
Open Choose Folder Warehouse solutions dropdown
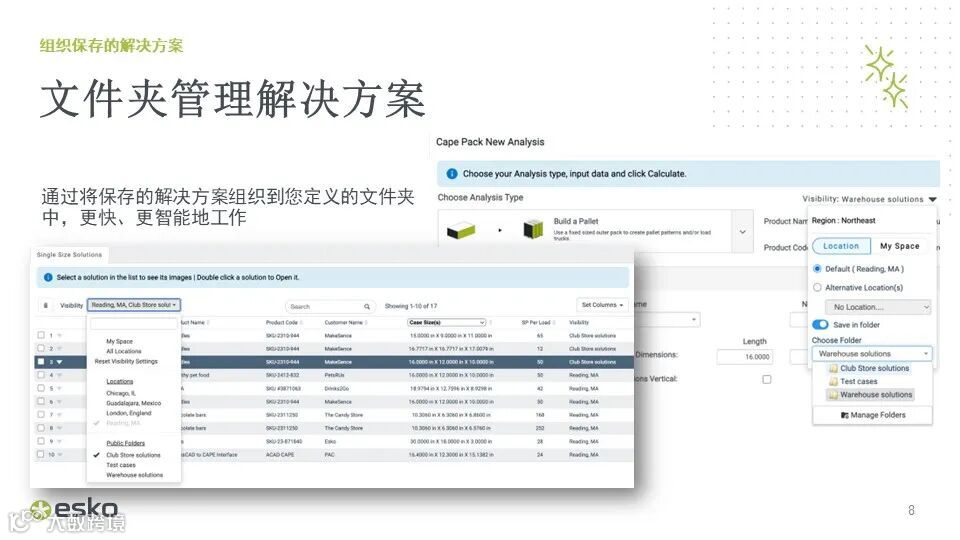pos(872,354)
